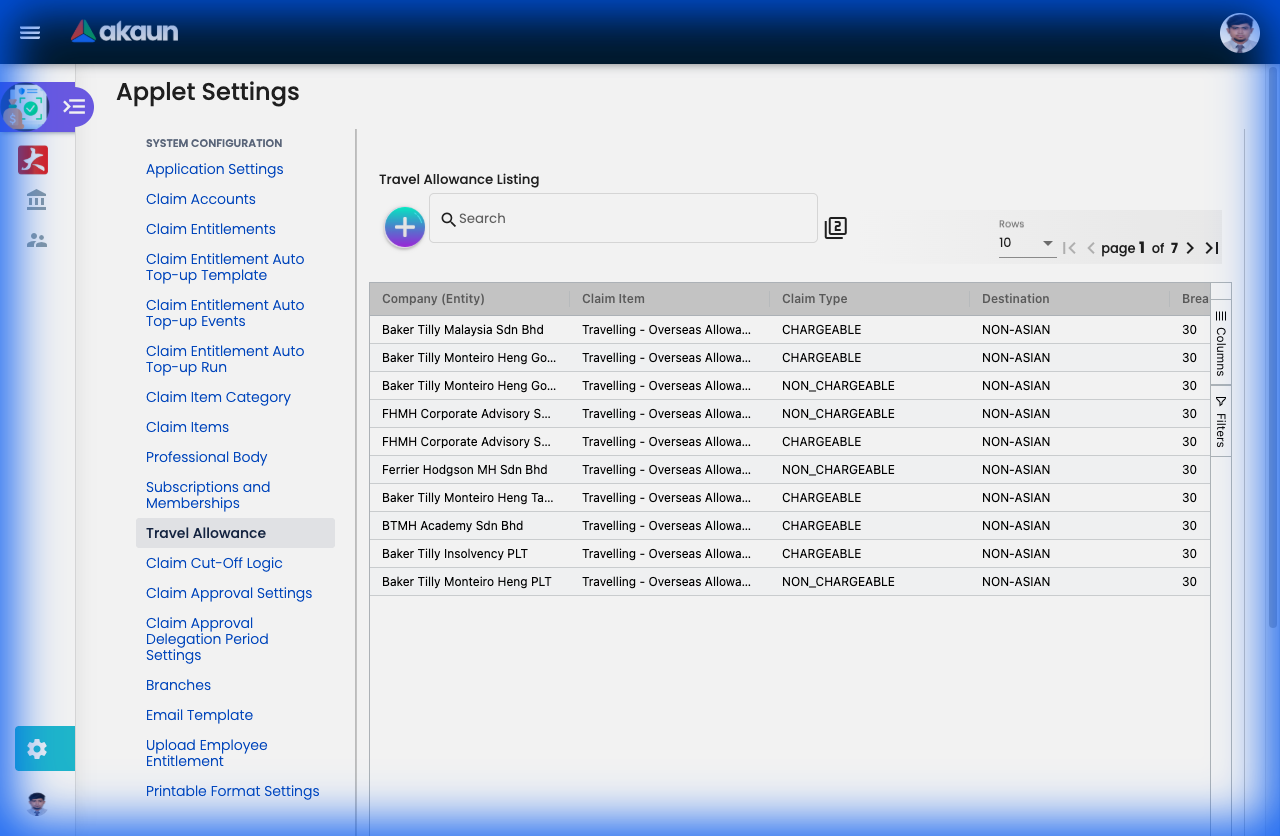Open Application Settings link

214,169
